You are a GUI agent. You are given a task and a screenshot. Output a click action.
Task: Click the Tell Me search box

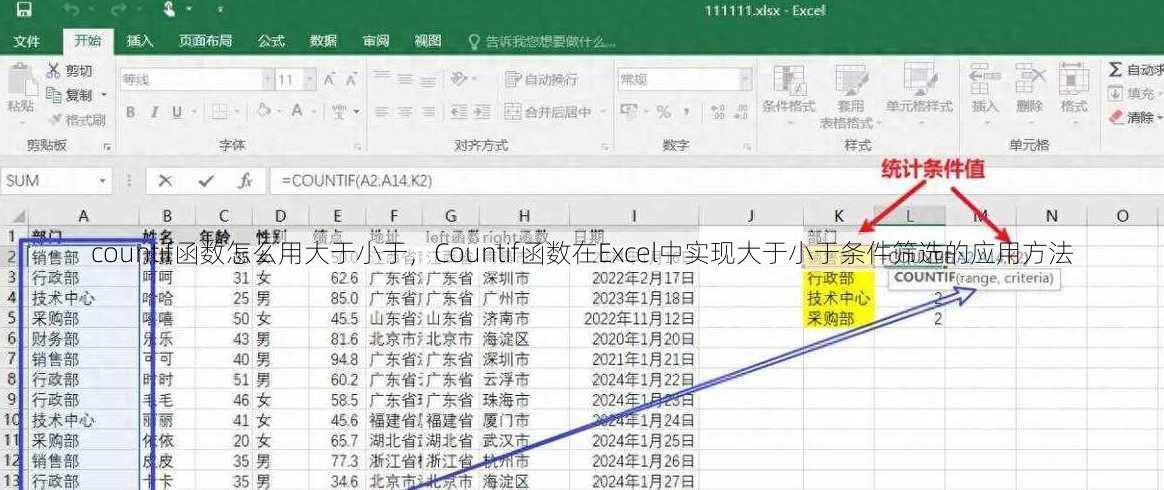click(543, 42)
